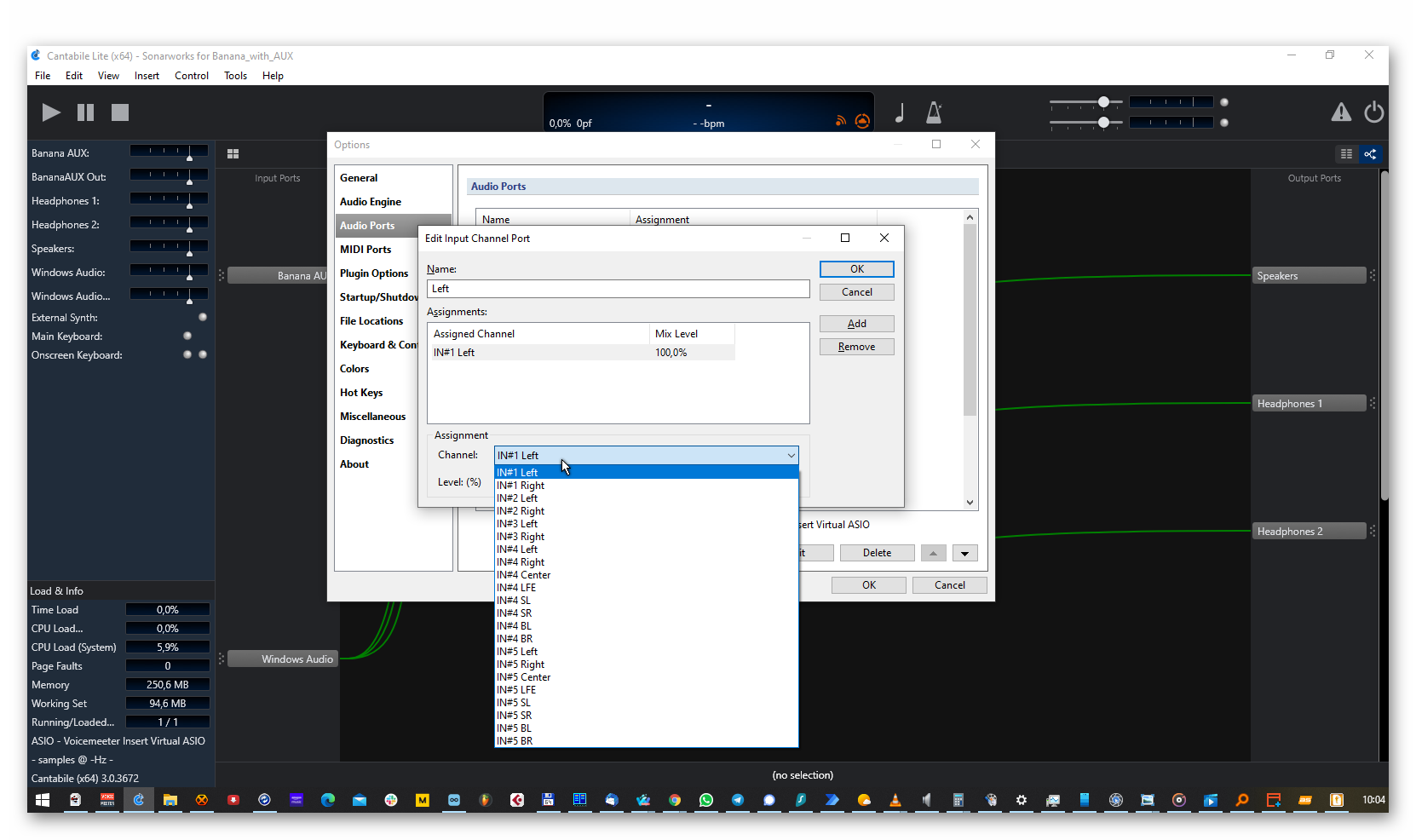
Task: Click the Onscreen Keyboard indicator dot
Action: tap(187, 354)
